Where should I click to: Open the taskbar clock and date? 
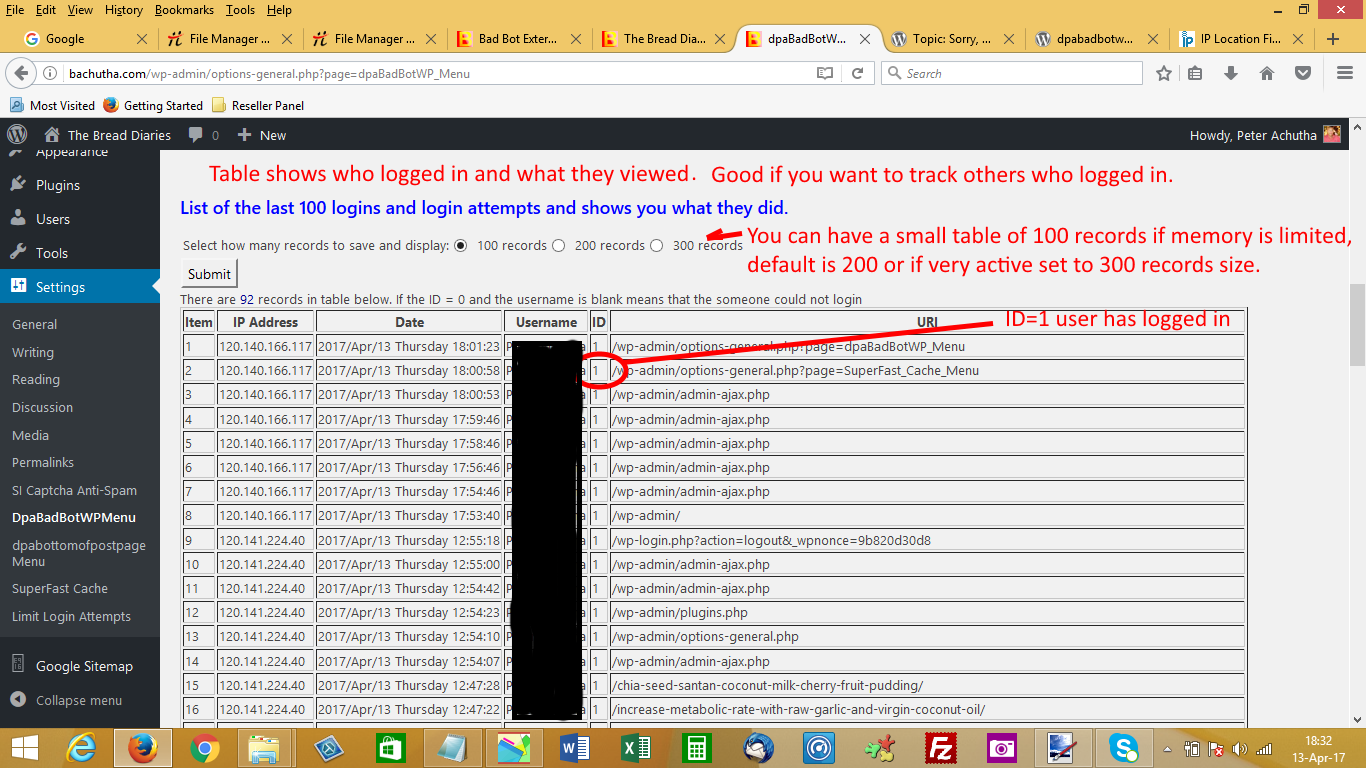(1318, 748)
